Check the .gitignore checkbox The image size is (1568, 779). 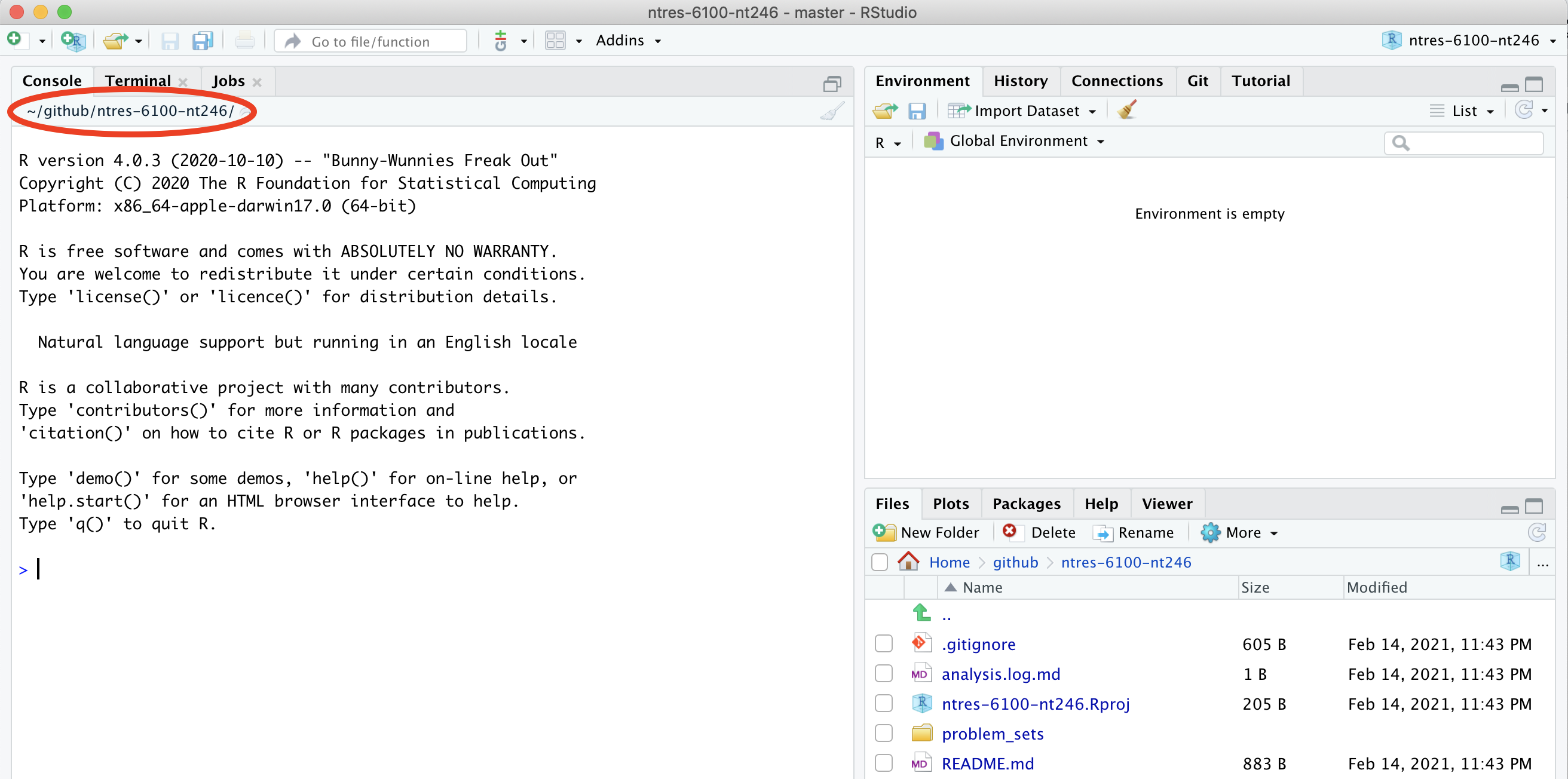884,644
